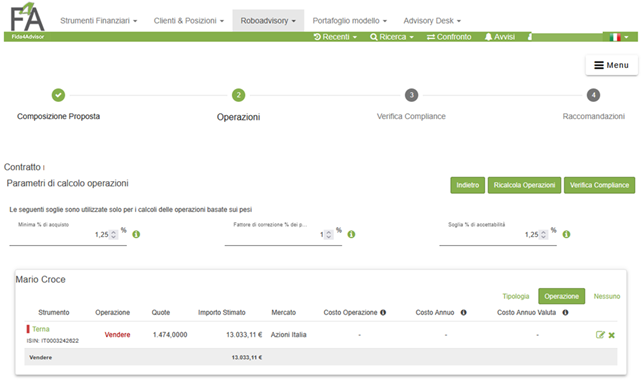The height and width of the screenshot is (381, 643).
Task: Click the Composizione Proposta step label
Action: click(58, 116)
